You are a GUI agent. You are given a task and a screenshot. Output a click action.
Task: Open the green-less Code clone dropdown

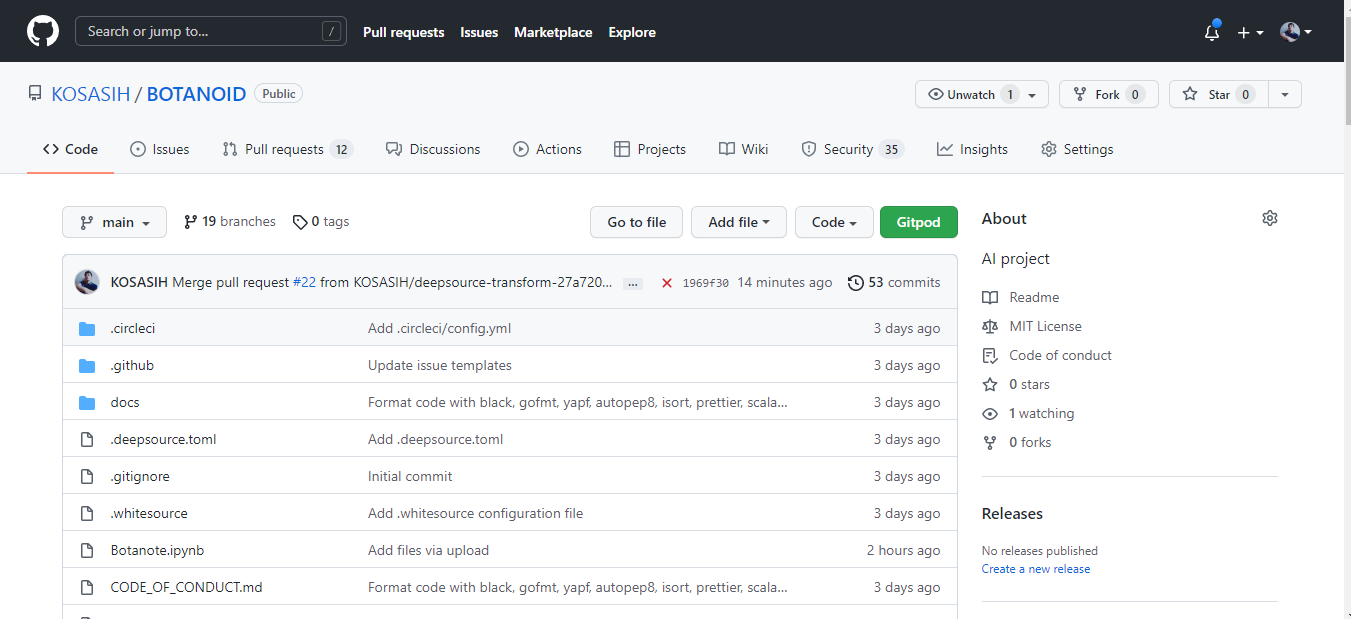coord(834,222)
